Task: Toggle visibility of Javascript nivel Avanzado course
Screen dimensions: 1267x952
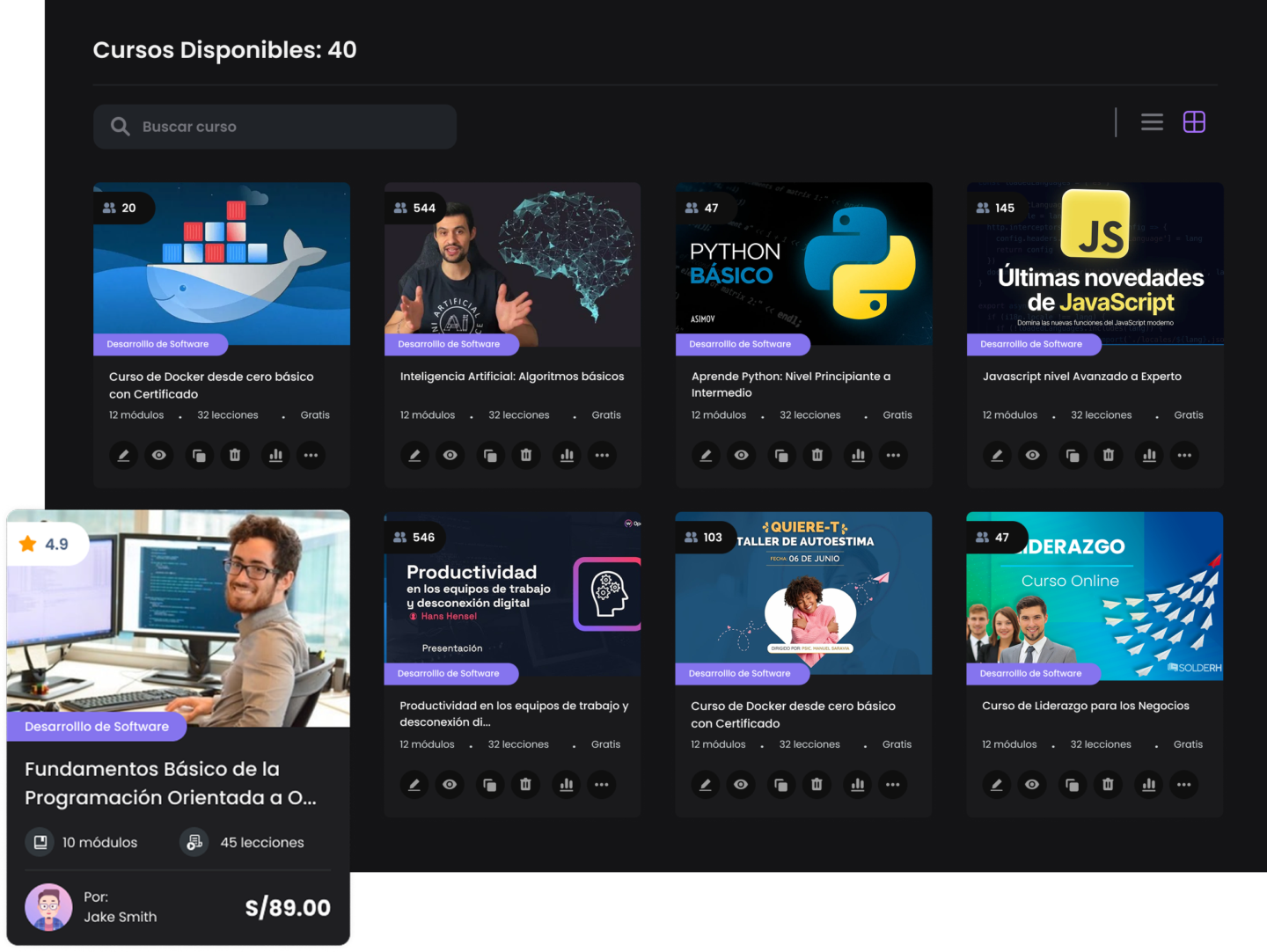Action: coord(1033,455)
